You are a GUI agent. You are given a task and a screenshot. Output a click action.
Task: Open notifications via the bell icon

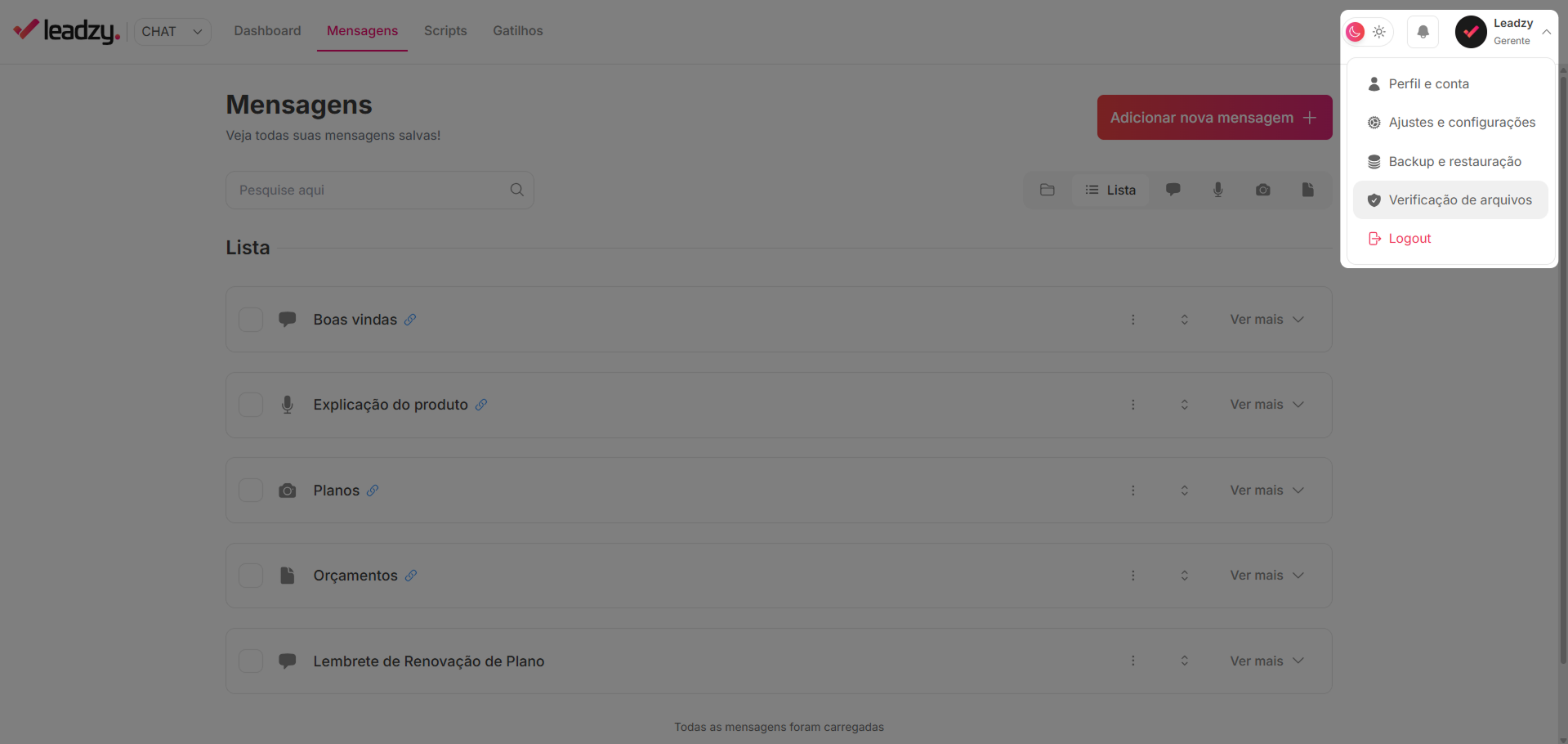[x=1422, y=31]
